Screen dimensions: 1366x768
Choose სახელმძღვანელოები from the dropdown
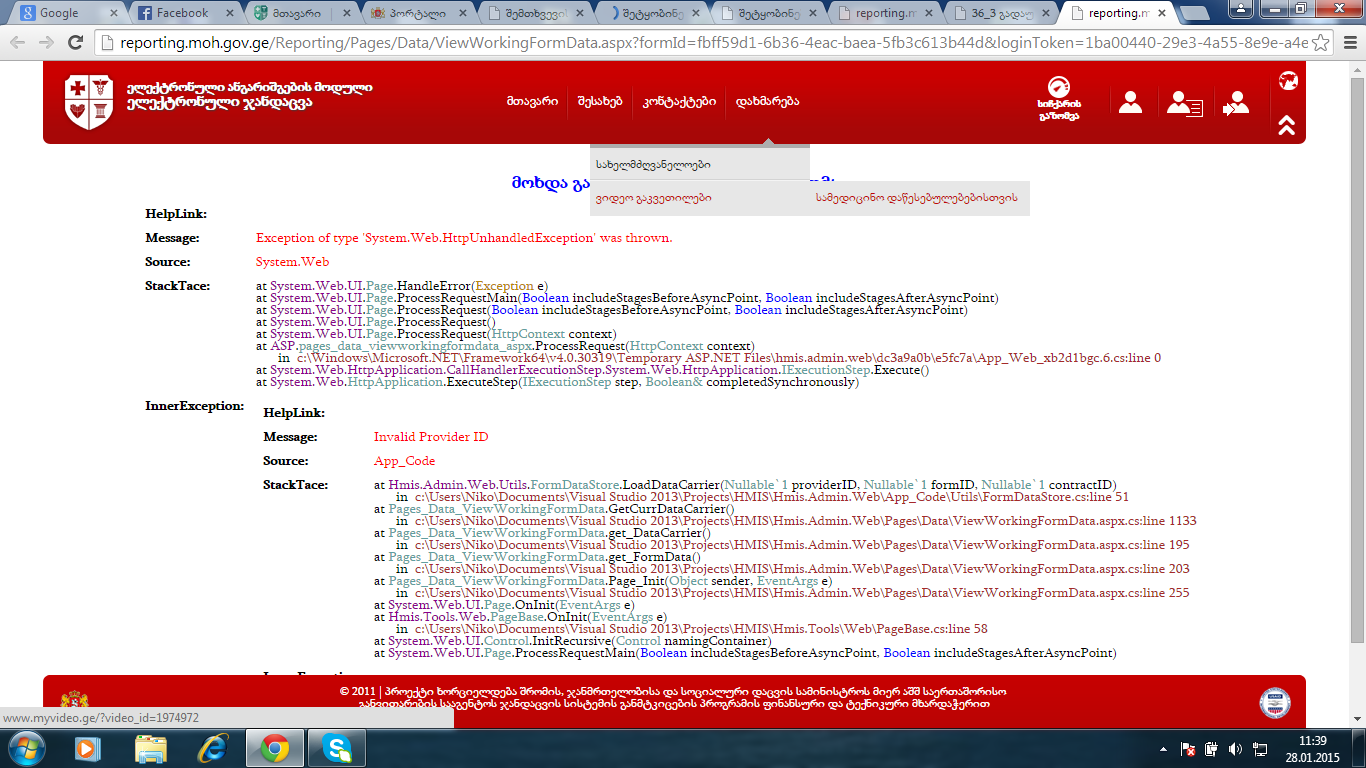click(x=653, y=164)
